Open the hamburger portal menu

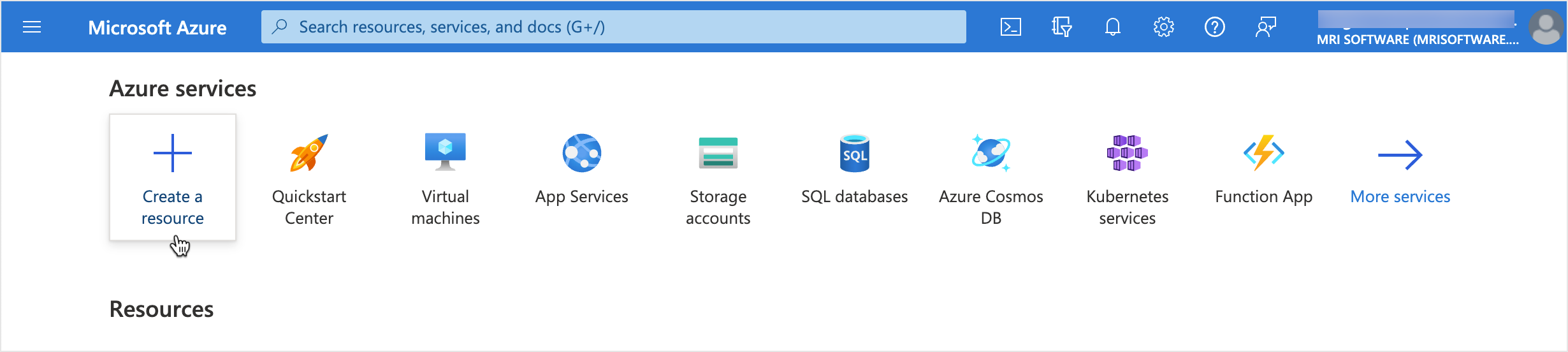[32, 27]
